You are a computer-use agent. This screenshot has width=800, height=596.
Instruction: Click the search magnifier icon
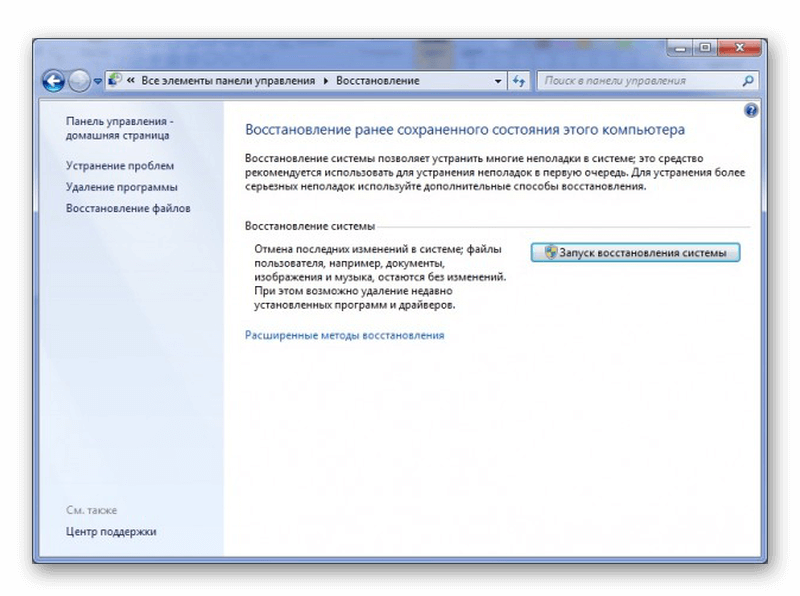748,81
